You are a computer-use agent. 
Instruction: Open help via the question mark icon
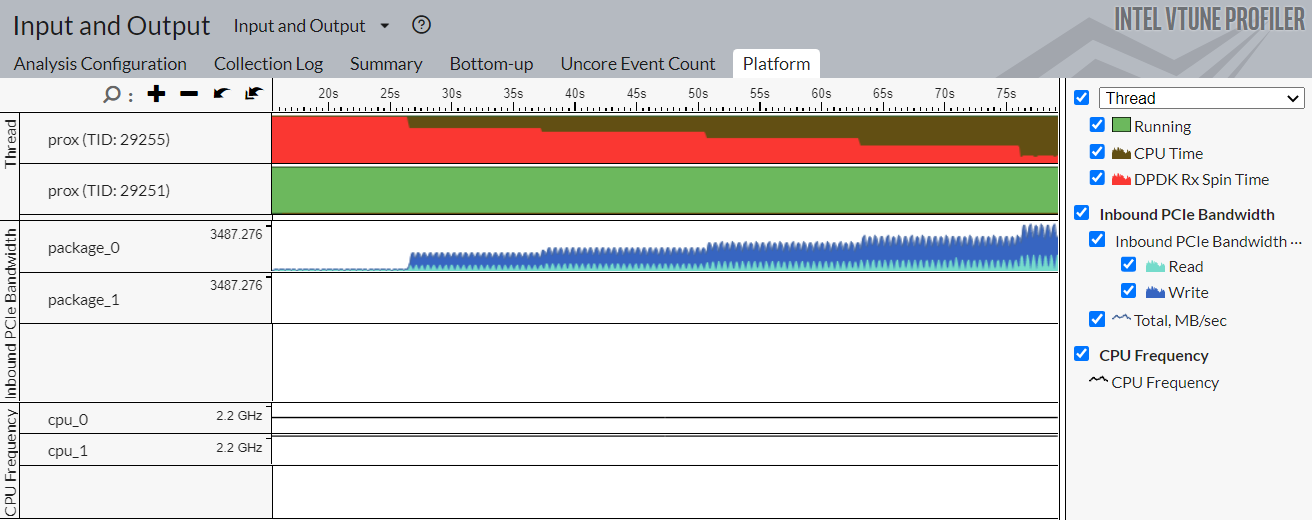(421, 25)
